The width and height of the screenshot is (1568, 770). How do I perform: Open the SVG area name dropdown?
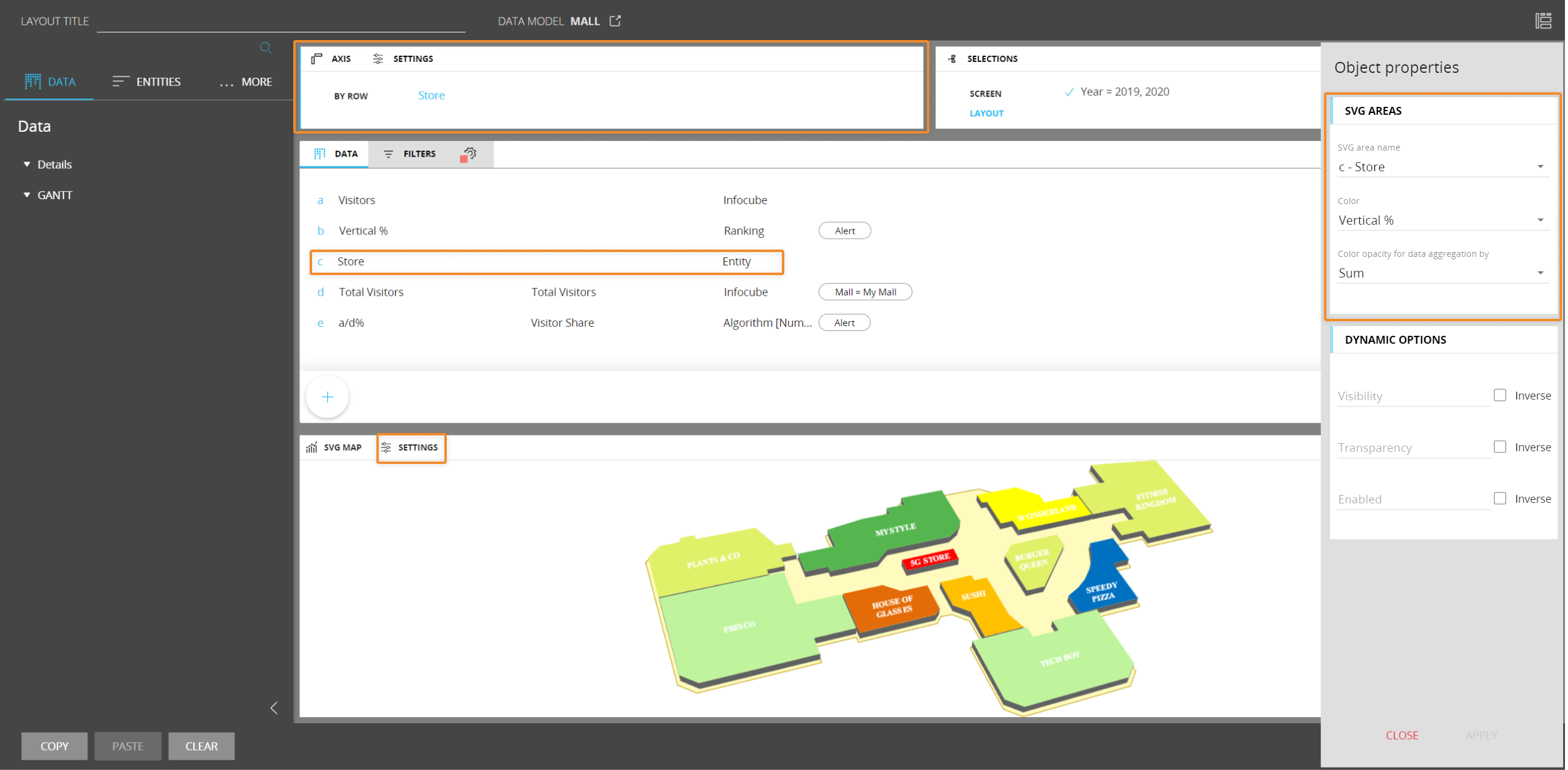1440,167
